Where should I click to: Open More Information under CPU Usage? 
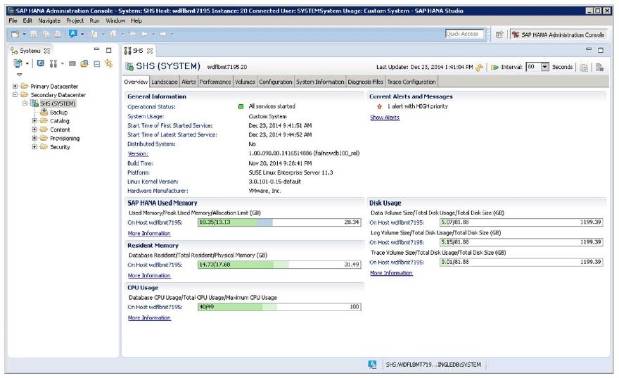click(x=149, y=318)
